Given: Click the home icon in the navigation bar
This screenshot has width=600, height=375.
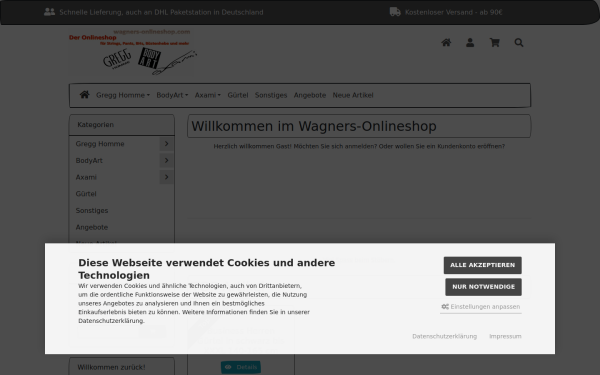Looking at the screenshot, I should 84,95.
